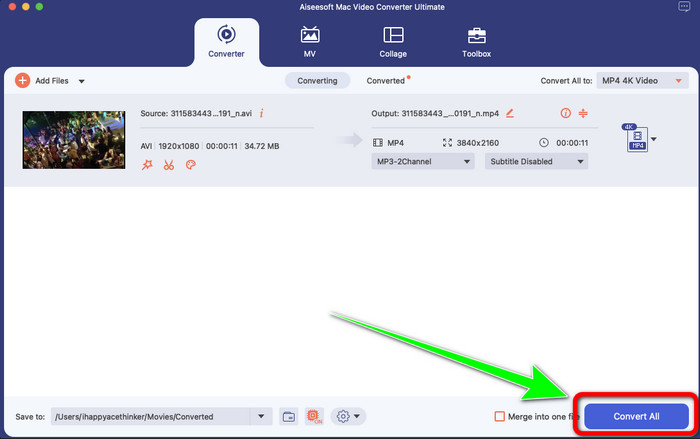Open the feedback message icon in title bar
Screen dimensions: 700x439
click(x=683, y=7)
